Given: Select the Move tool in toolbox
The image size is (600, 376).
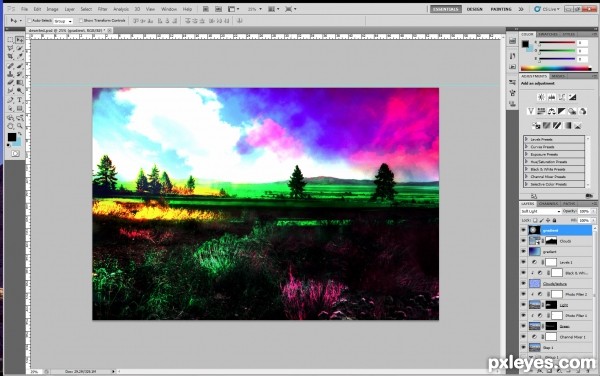Looking at the screenshot, I should pyautogui.click(x=20, y=40).
